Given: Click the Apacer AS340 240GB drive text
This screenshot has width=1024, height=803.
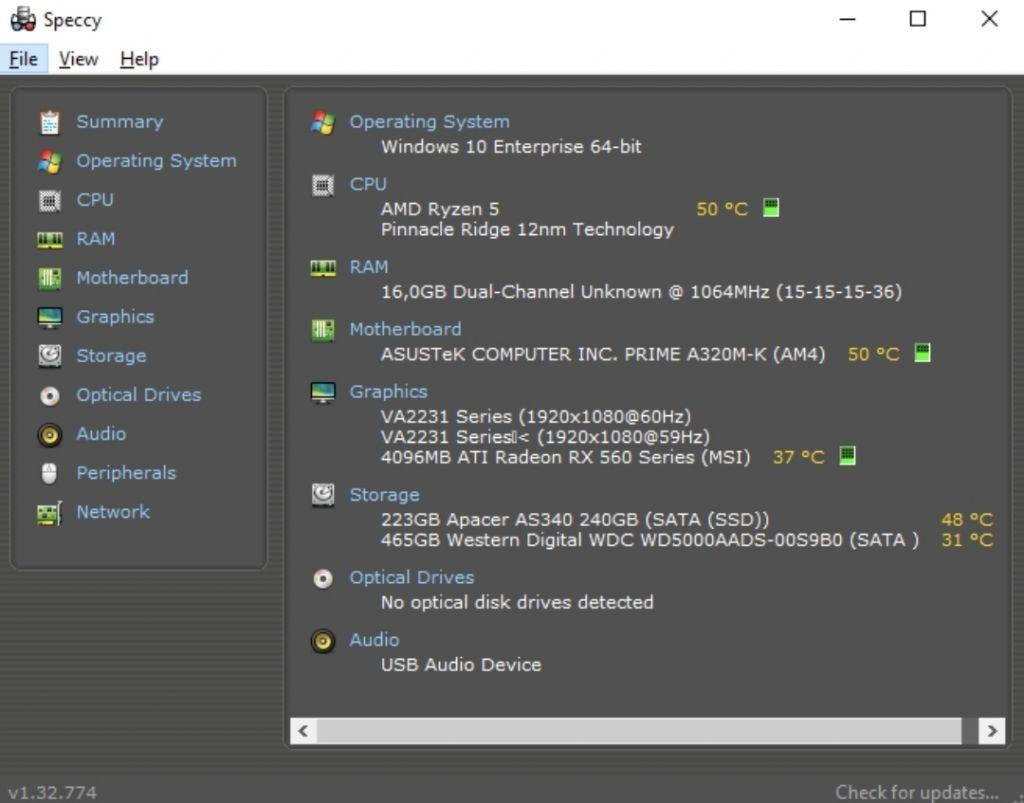Looking at the screenshot, I should click(x=575, y=520).
